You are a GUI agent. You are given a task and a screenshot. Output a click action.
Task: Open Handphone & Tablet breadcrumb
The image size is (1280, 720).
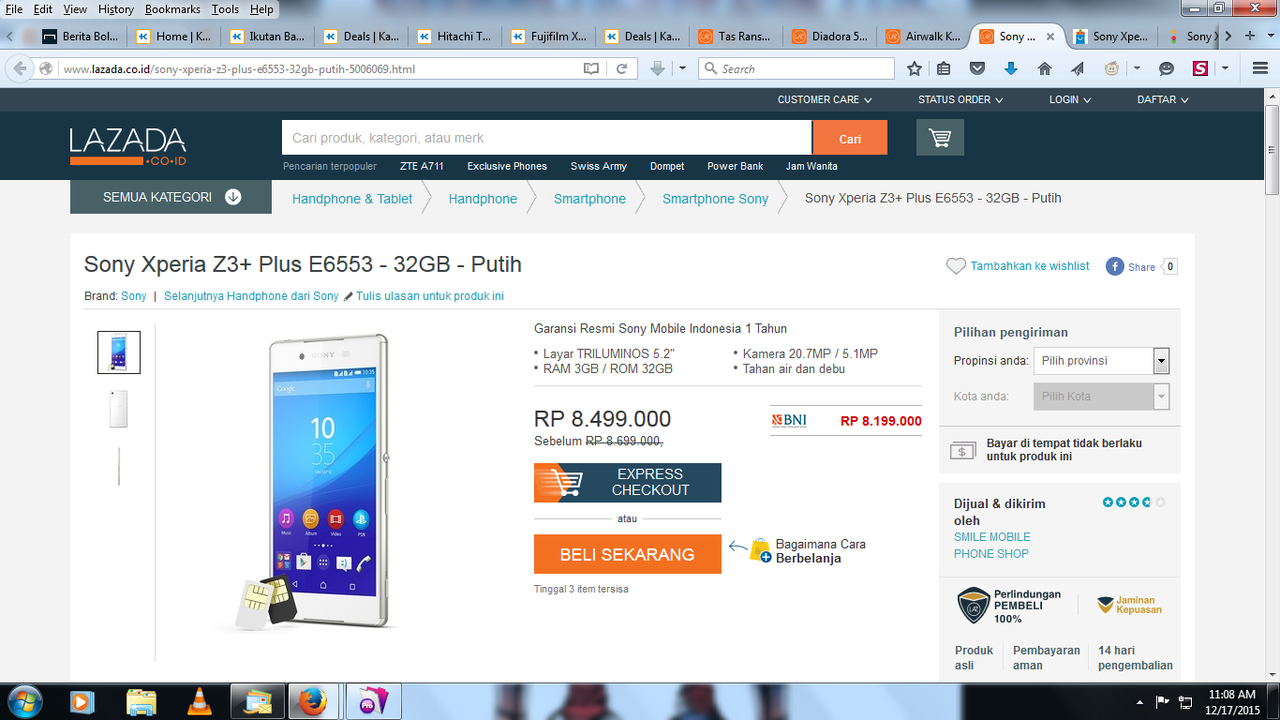[x=352, y=199]
